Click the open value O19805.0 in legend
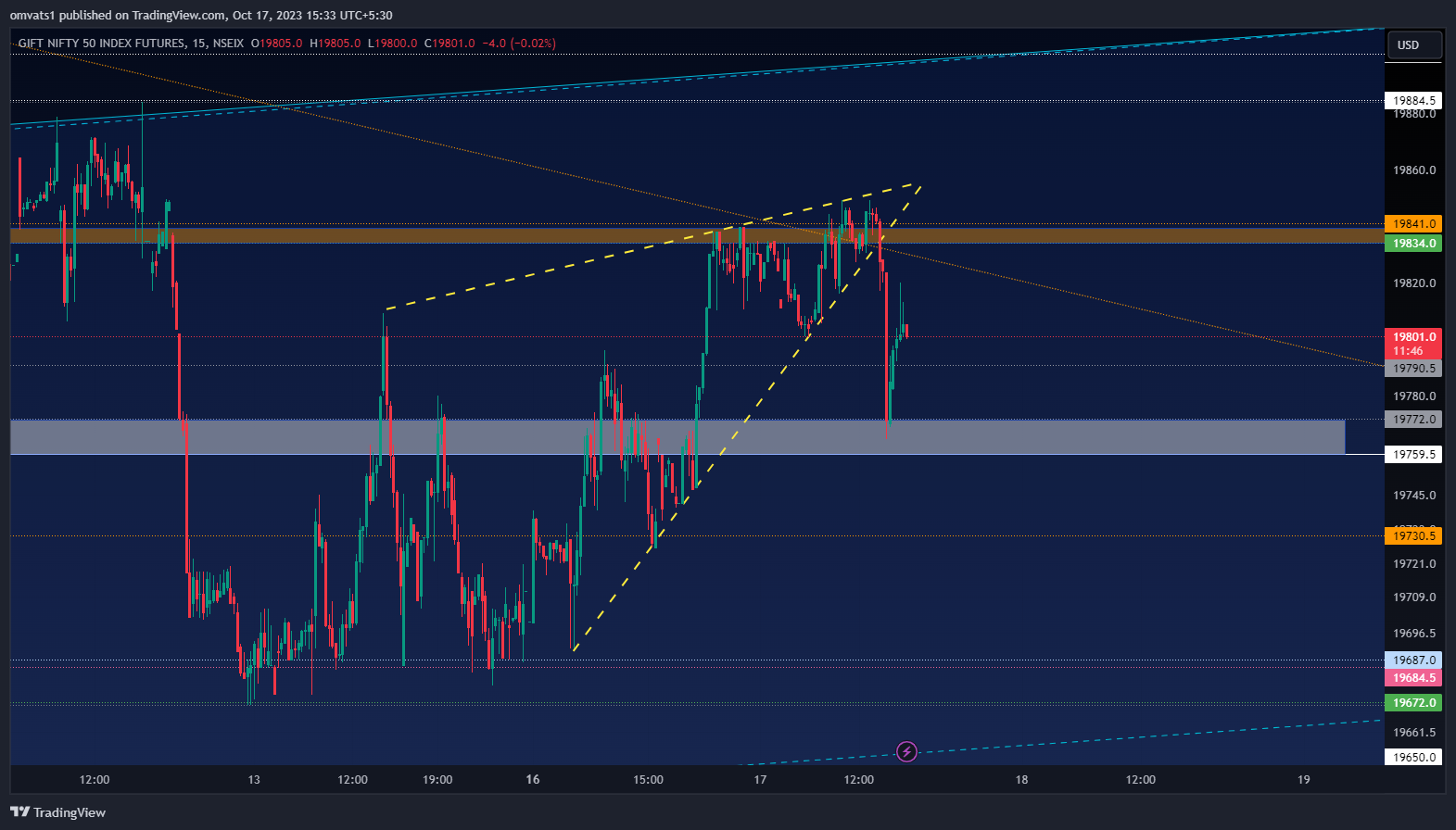This screenshot has height=830, width=1456. (276, 43)
